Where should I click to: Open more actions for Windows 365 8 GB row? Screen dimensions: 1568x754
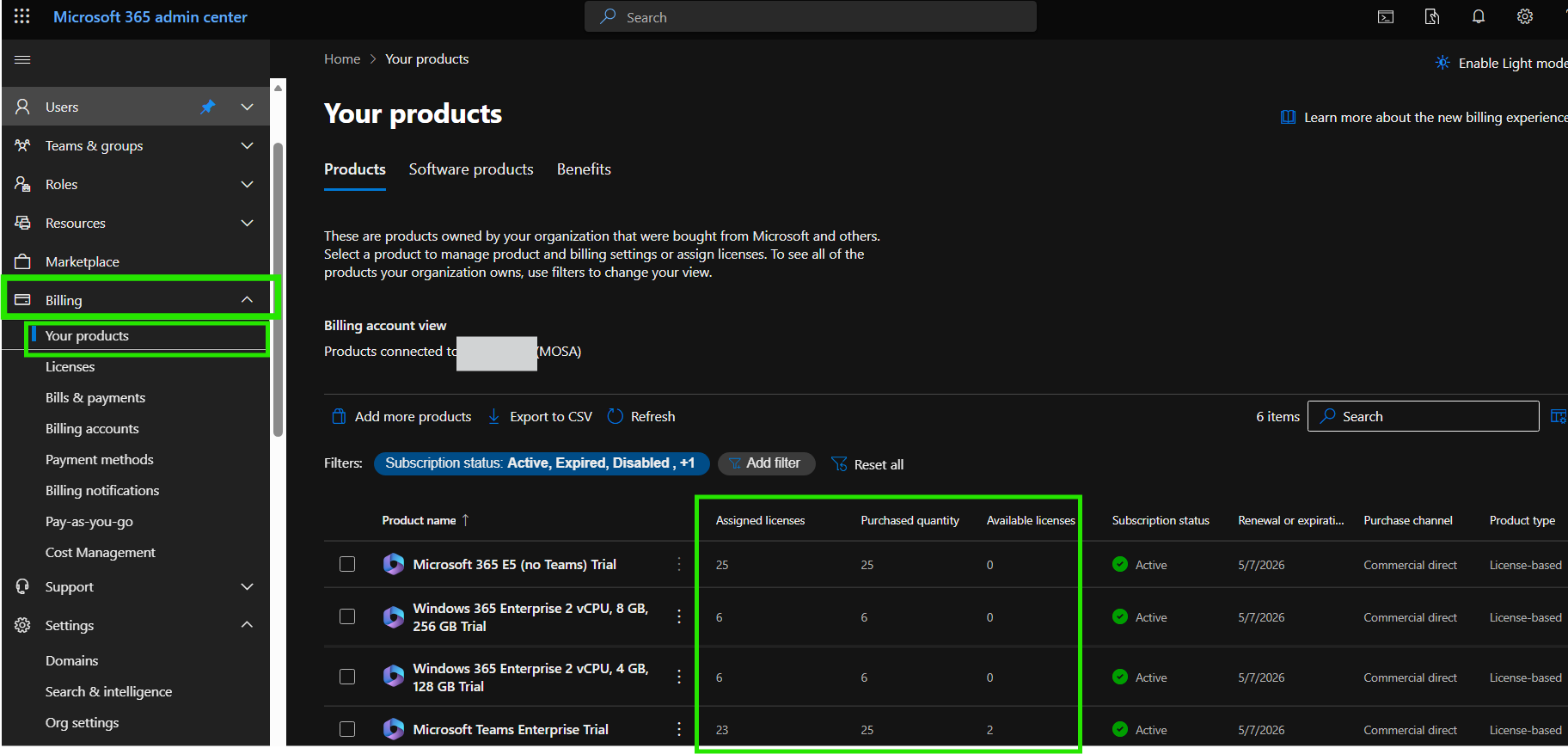pos(679,616)
